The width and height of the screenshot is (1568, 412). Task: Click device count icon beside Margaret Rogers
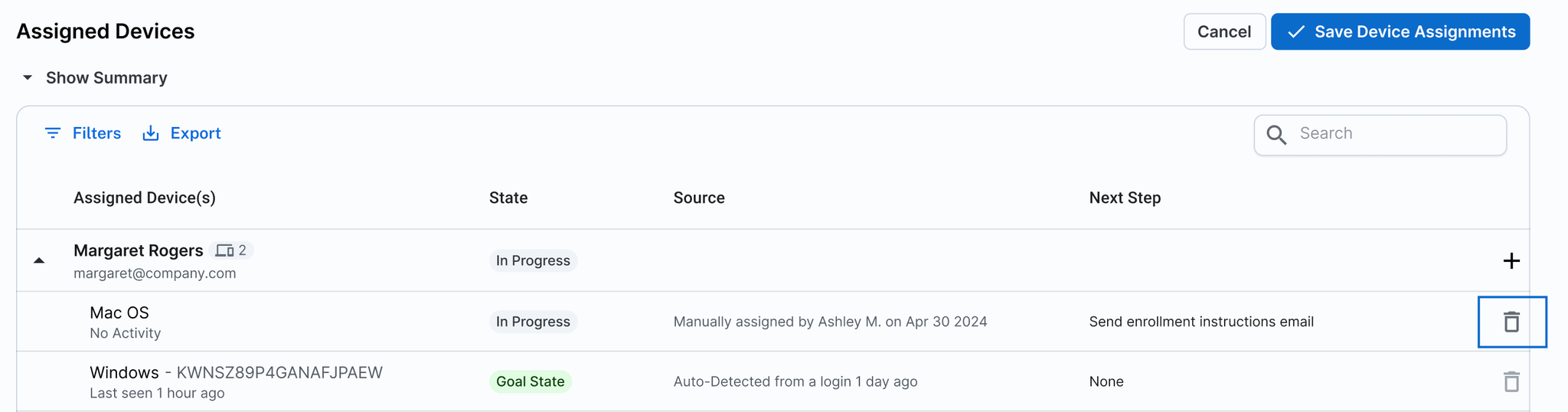[x=224, y=250]
